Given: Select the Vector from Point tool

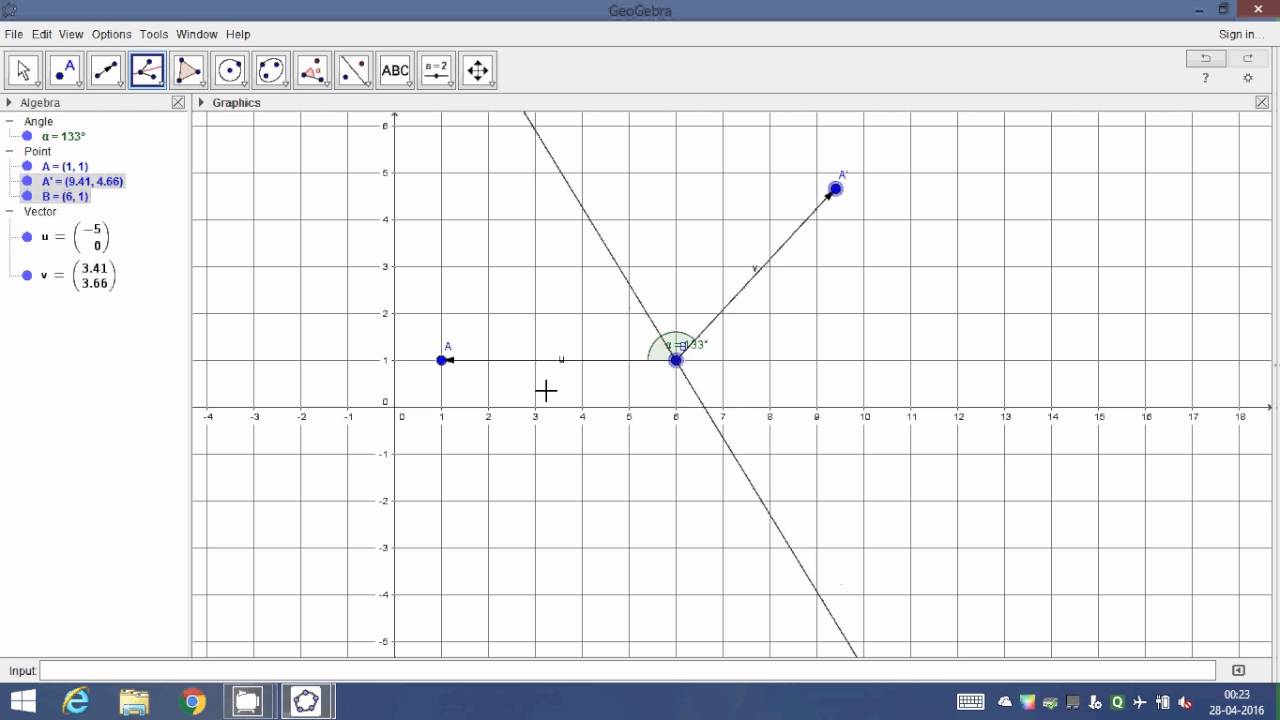Looking at the screenshot, I should click(147, 70).
